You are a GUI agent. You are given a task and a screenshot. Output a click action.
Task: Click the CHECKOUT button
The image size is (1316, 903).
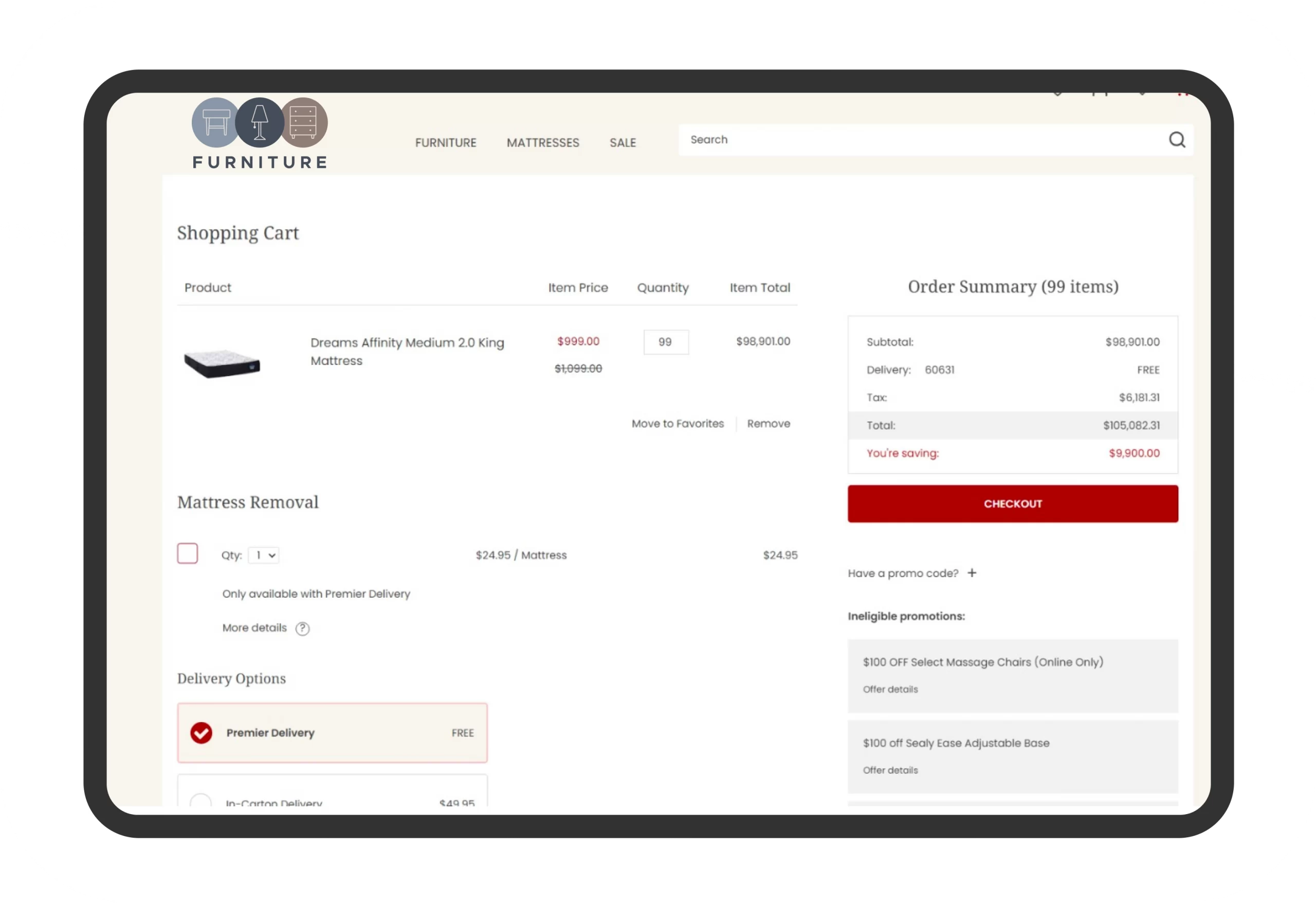(1012, 503)
